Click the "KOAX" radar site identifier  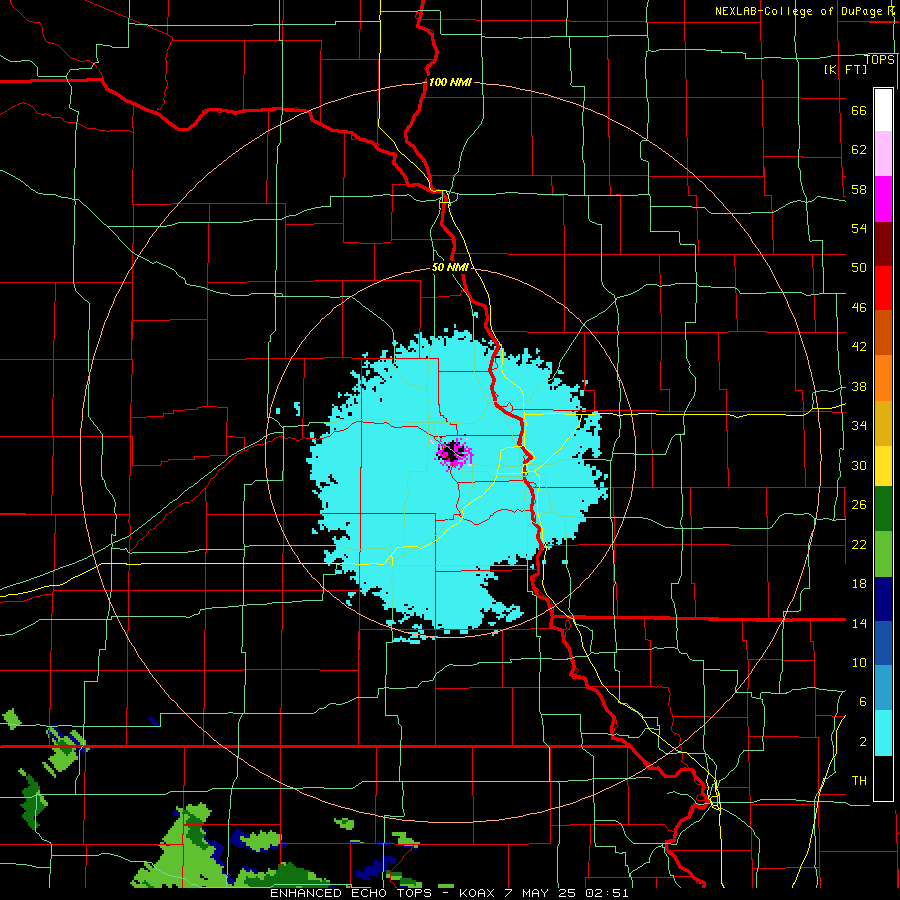pyautogui.click(x=479, y=893)
